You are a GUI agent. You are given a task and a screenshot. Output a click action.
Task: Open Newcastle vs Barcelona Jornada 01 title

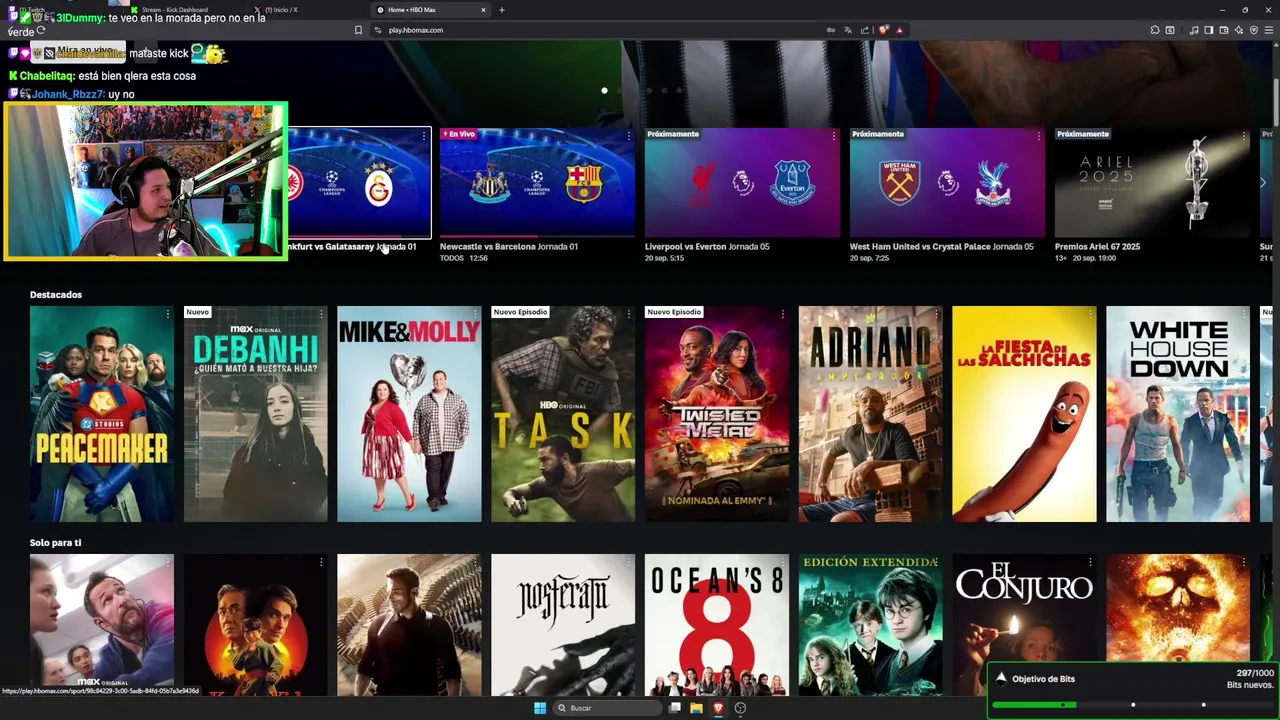509,246
